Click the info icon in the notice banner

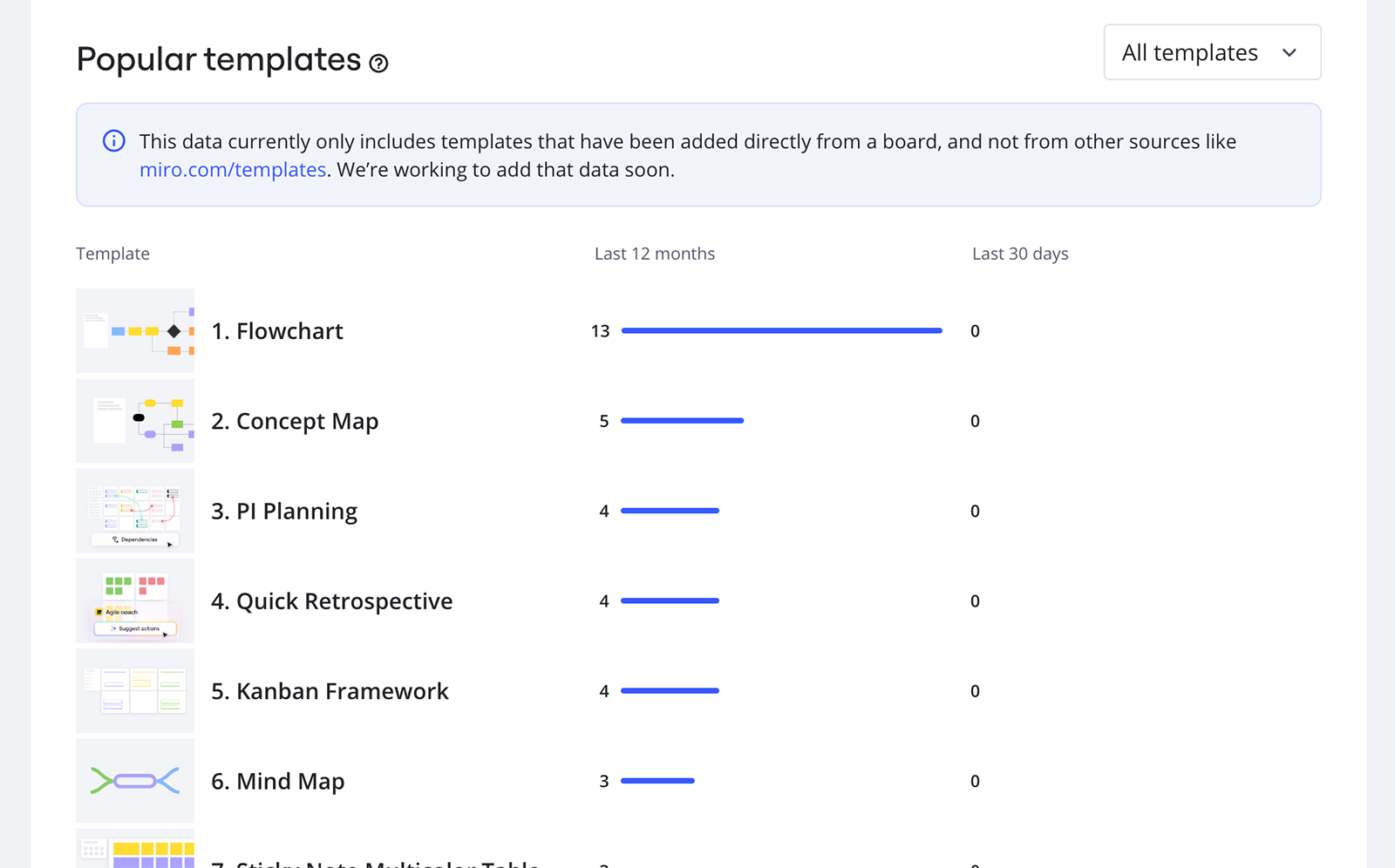point(114,141)
